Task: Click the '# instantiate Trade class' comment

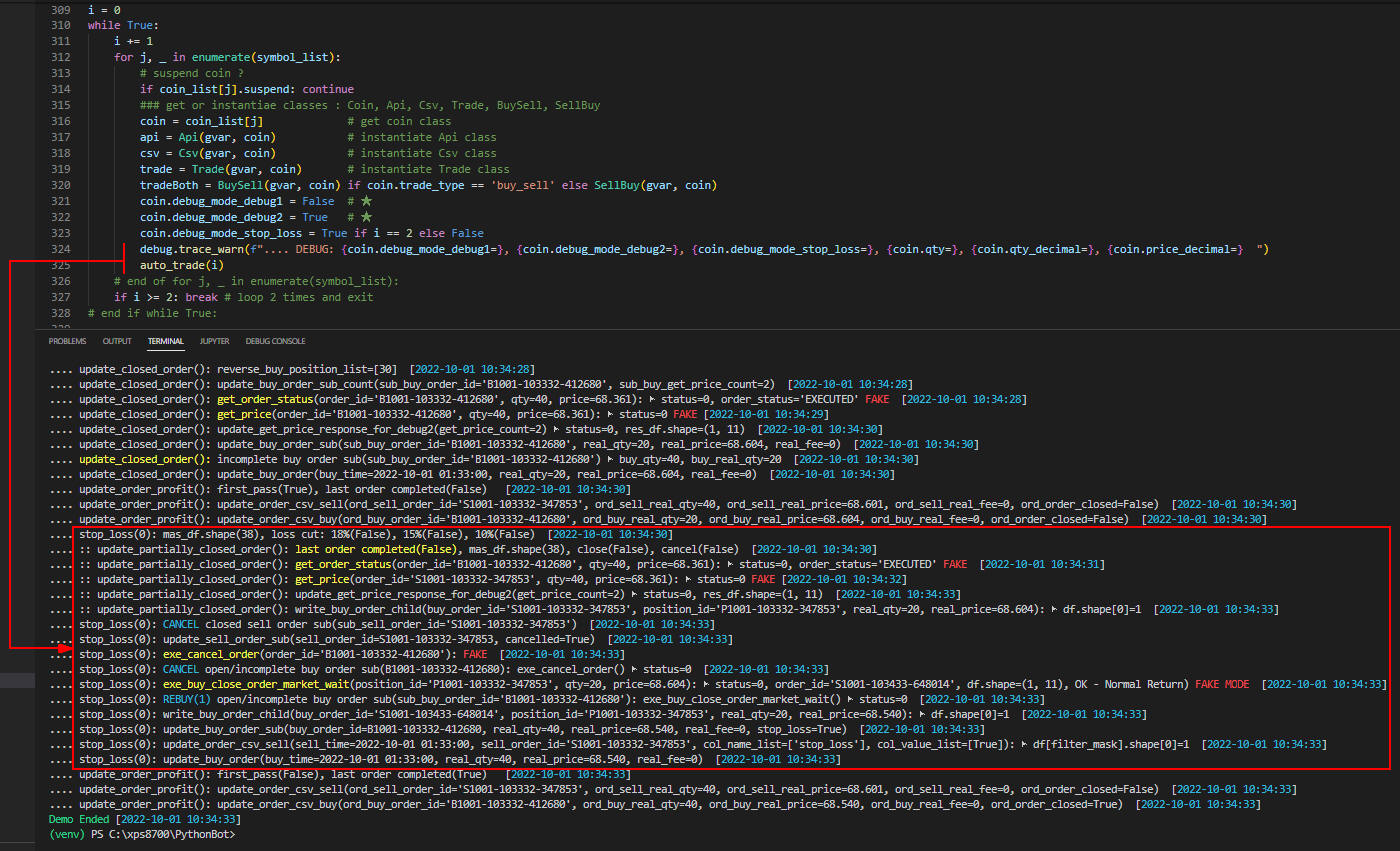Action: pyautogui.click(x=428, y=169)
